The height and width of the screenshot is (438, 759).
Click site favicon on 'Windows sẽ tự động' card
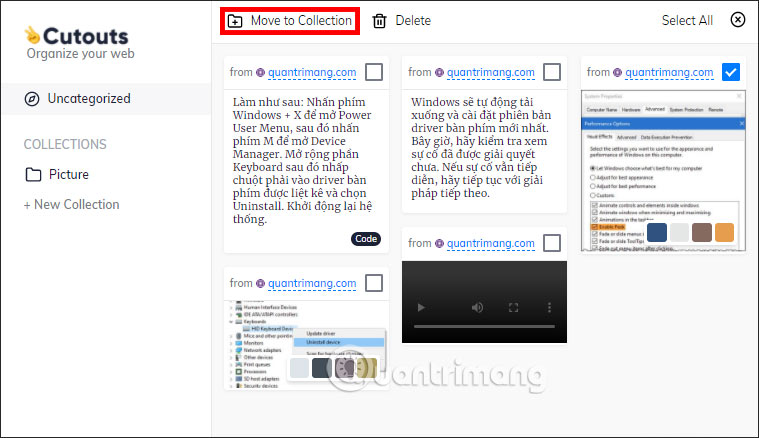[x=439, y=73]
